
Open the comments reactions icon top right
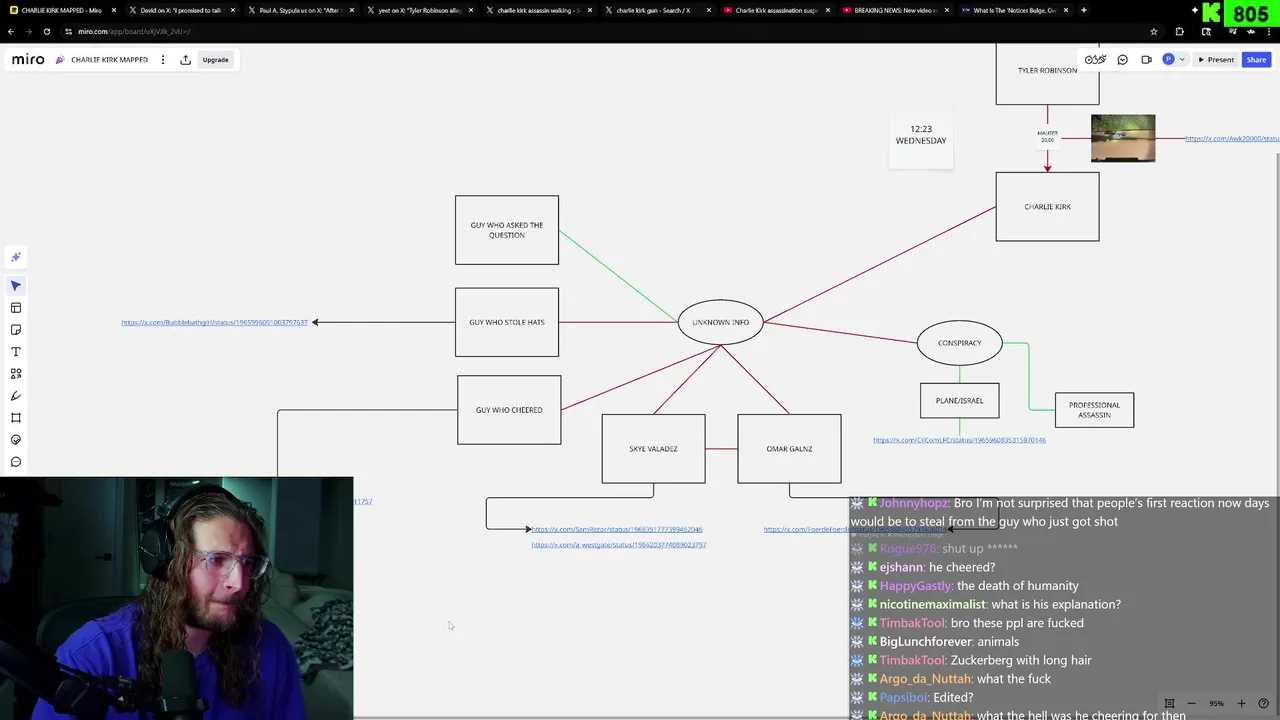pos(1122,60)
